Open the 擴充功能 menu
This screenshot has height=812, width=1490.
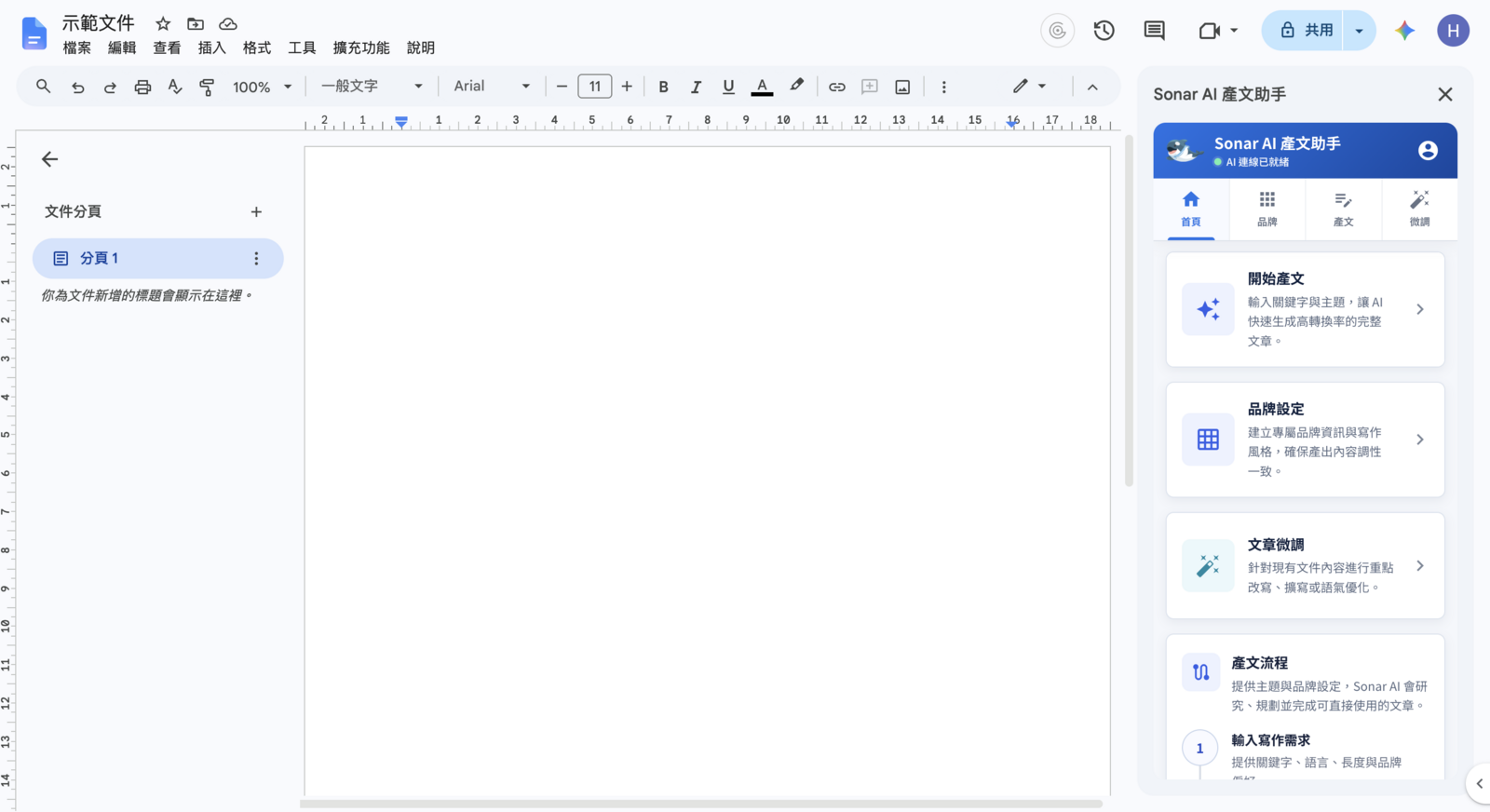[361, 48]
